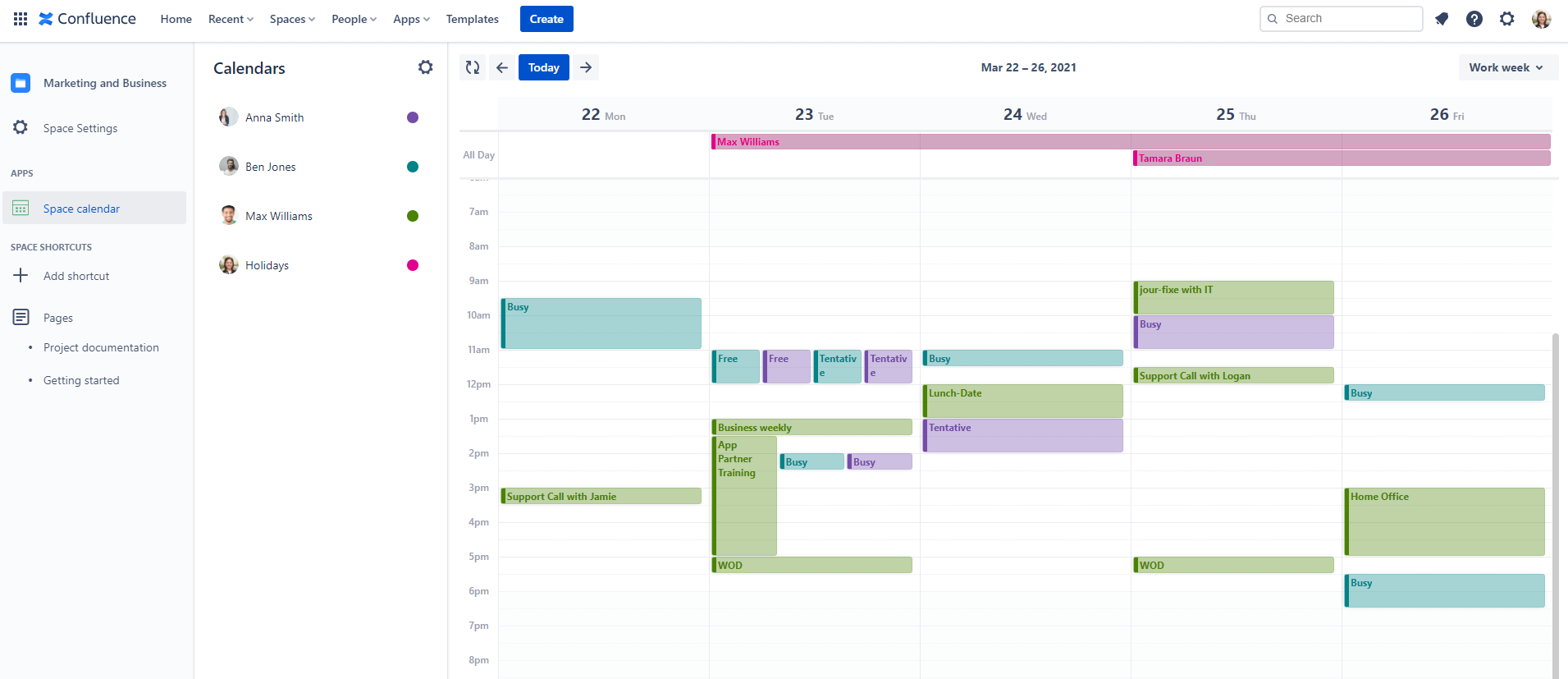Toggle Ben Jones teal calendar dot

pyautogui.click(x=413, y=167)
